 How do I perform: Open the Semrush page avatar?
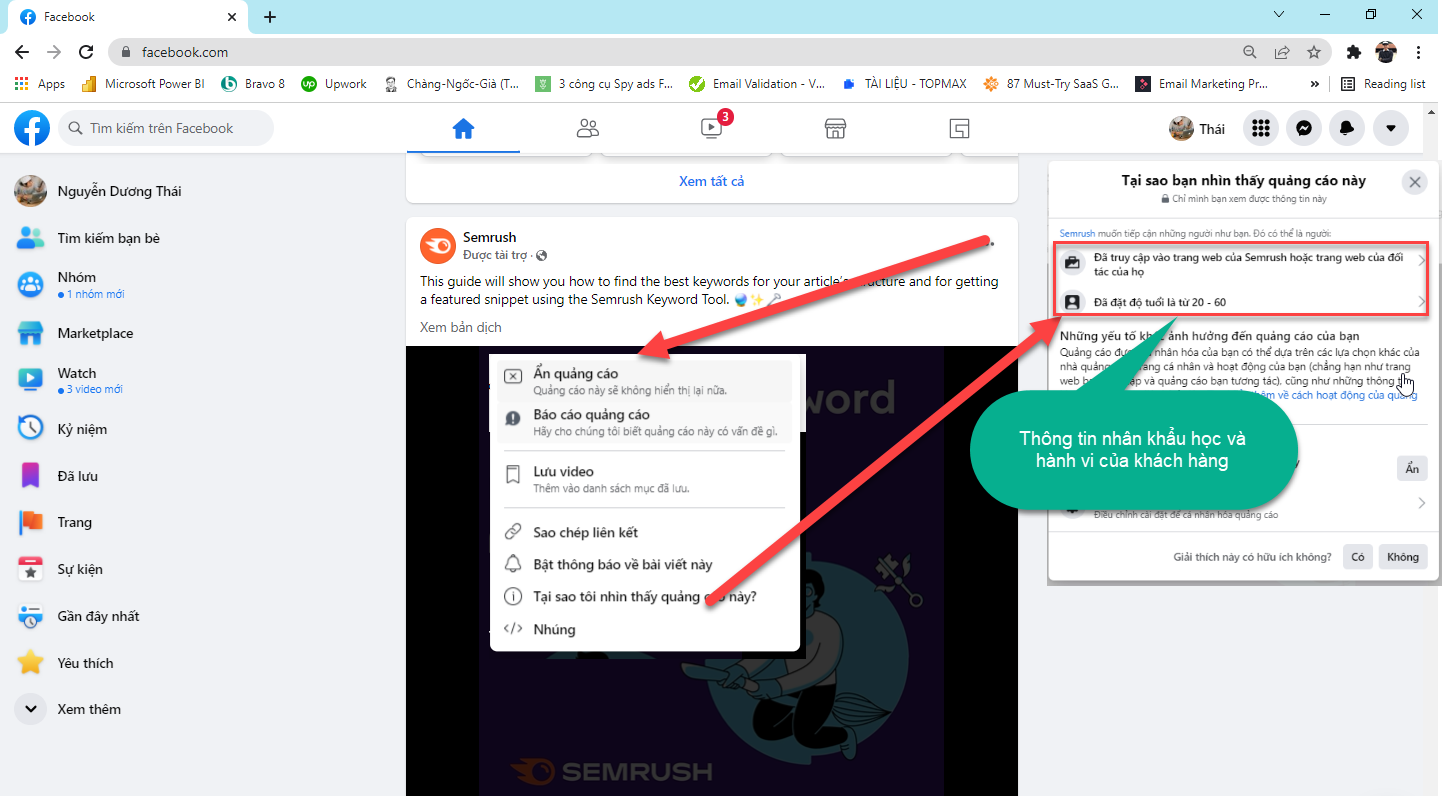(x=437, y=246)
